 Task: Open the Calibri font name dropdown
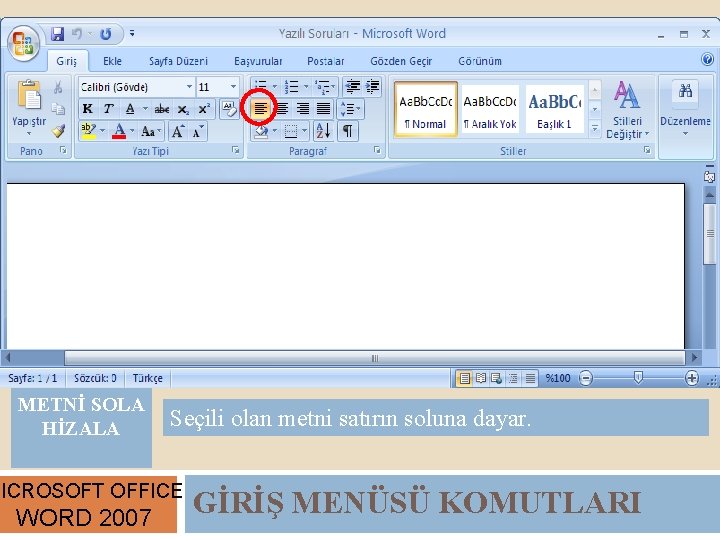point(189,86)
